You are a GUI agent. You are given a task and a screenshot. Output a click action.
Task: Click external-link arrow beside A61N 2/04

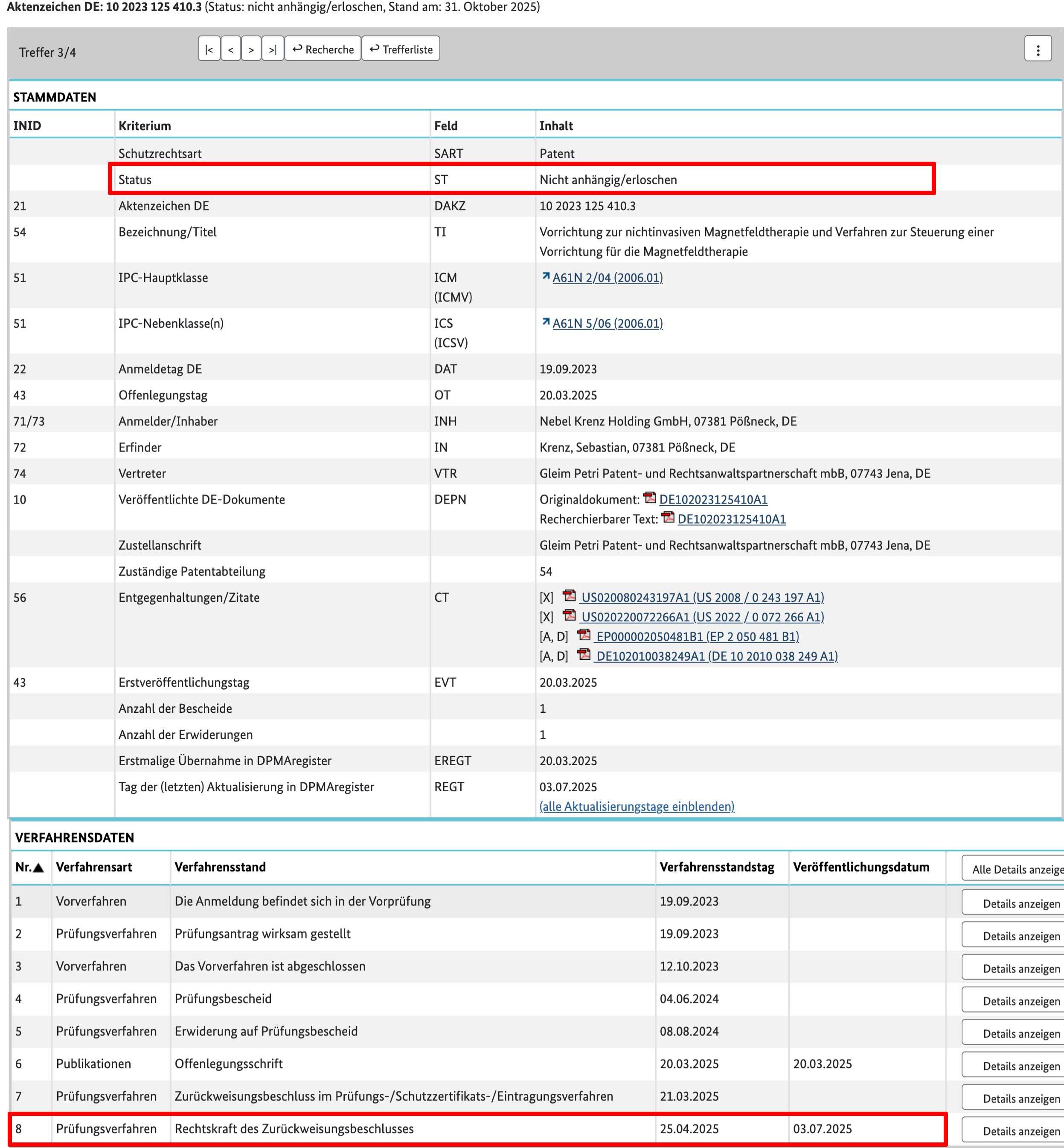(x=545, y=277)
